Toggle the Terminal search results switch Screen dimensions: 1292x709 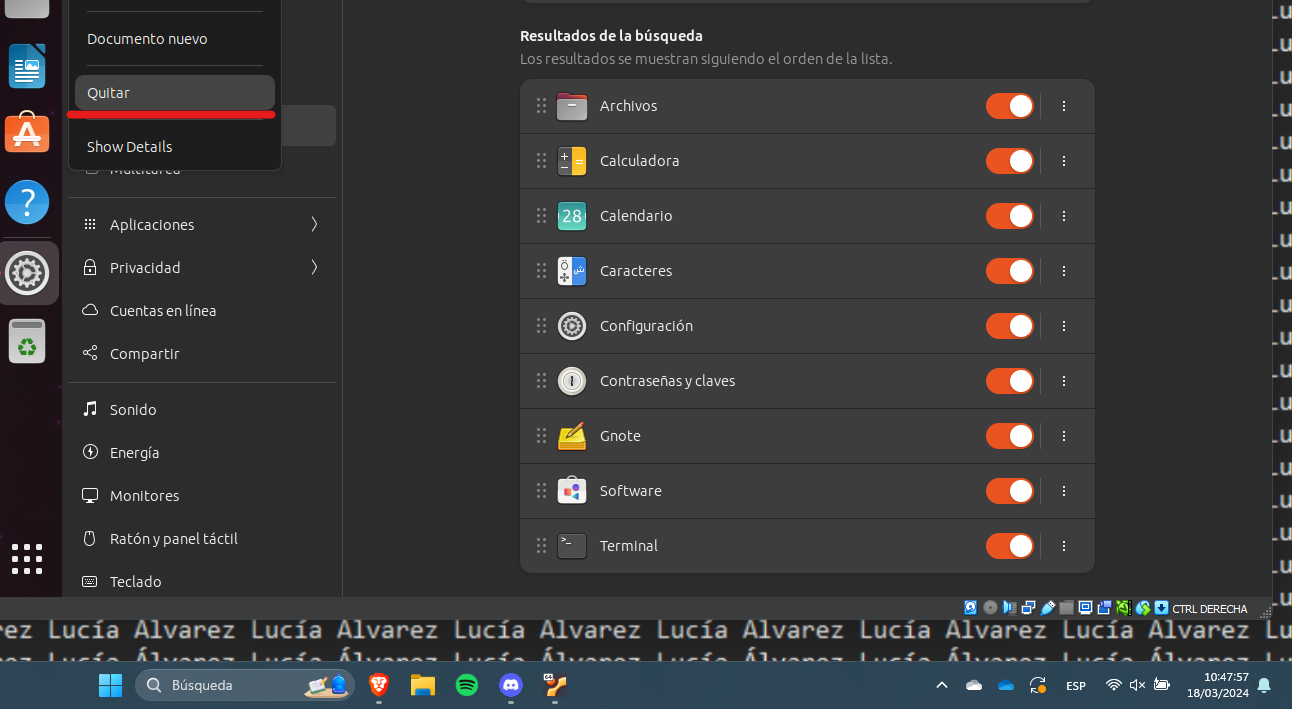[1009, 546]
